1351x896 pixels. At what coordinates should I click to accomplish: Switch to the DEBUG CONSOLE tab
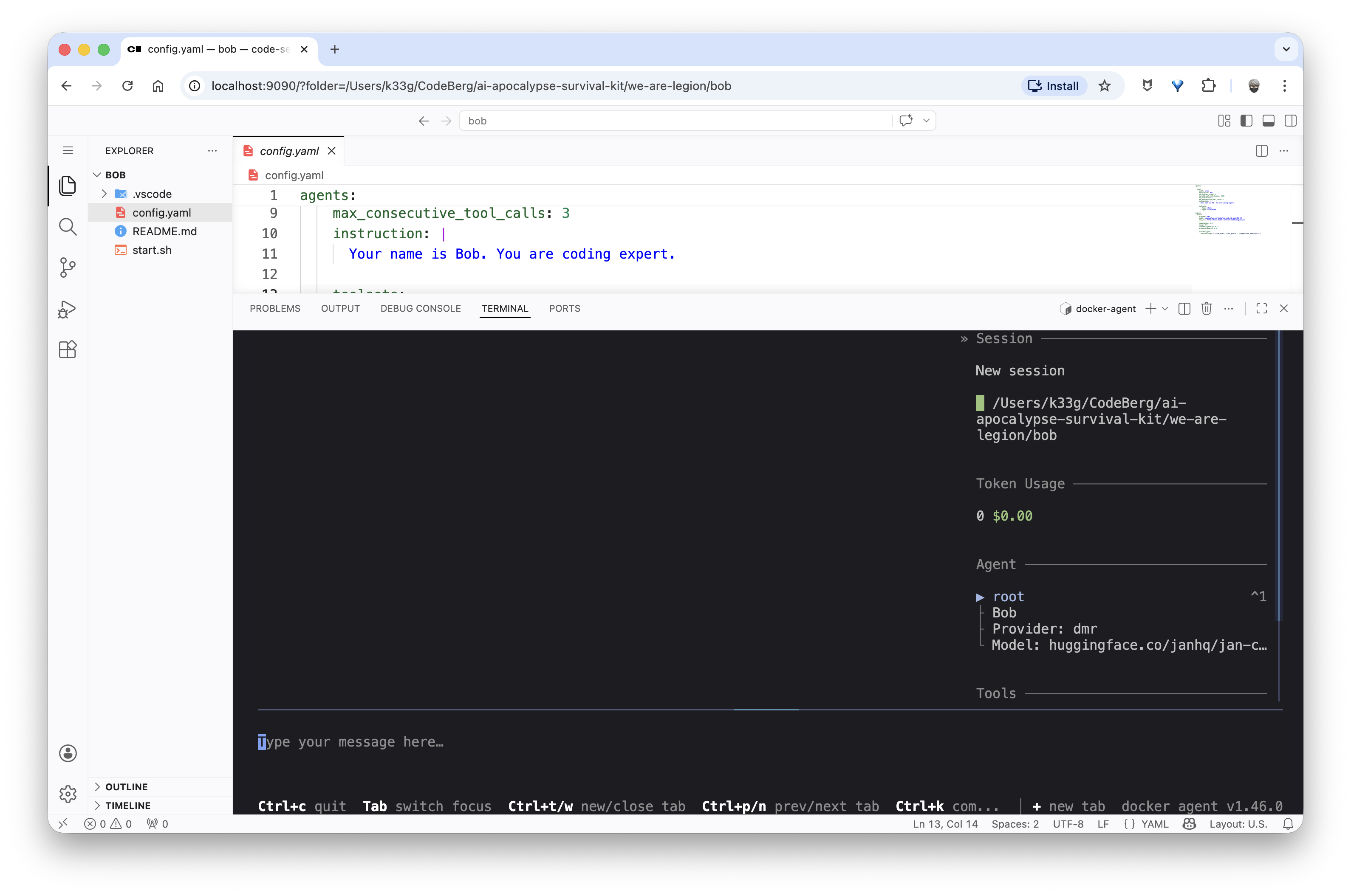[x=420, y=309]
